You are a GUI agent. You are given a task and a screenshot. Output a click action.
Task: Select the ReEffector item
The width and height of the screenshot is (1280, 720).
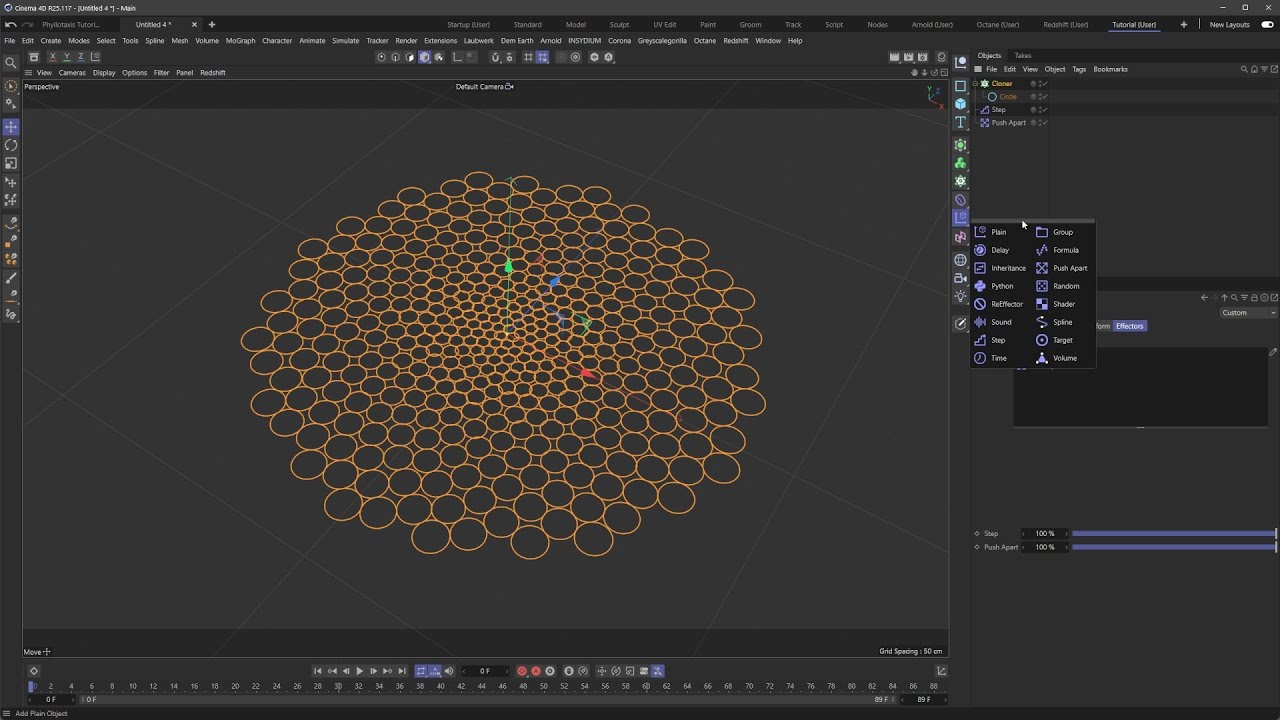tap(1002, 304)
